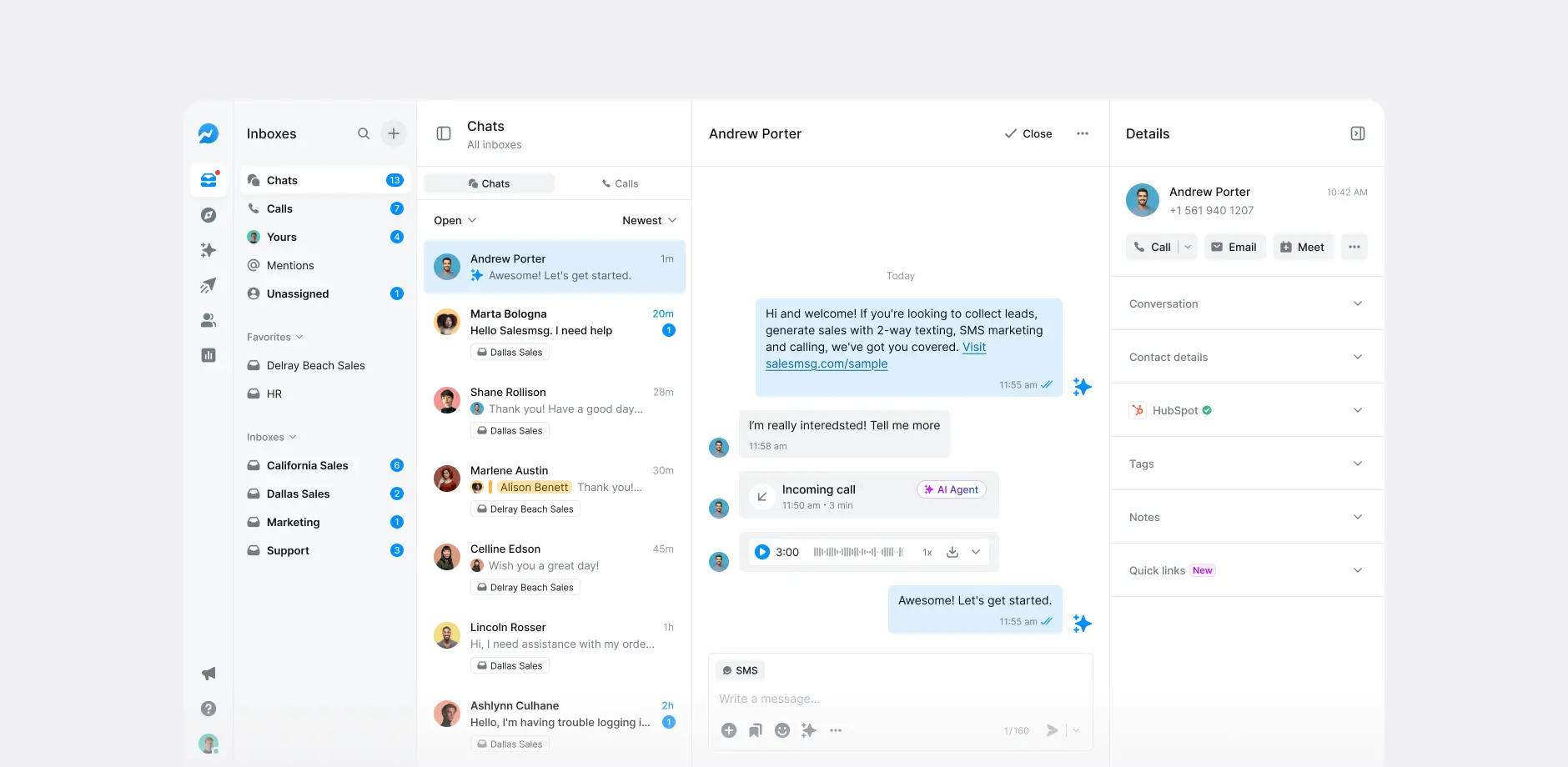
Task: Toggle the inbox sidebar panel icon
Action: click(444, 133)
